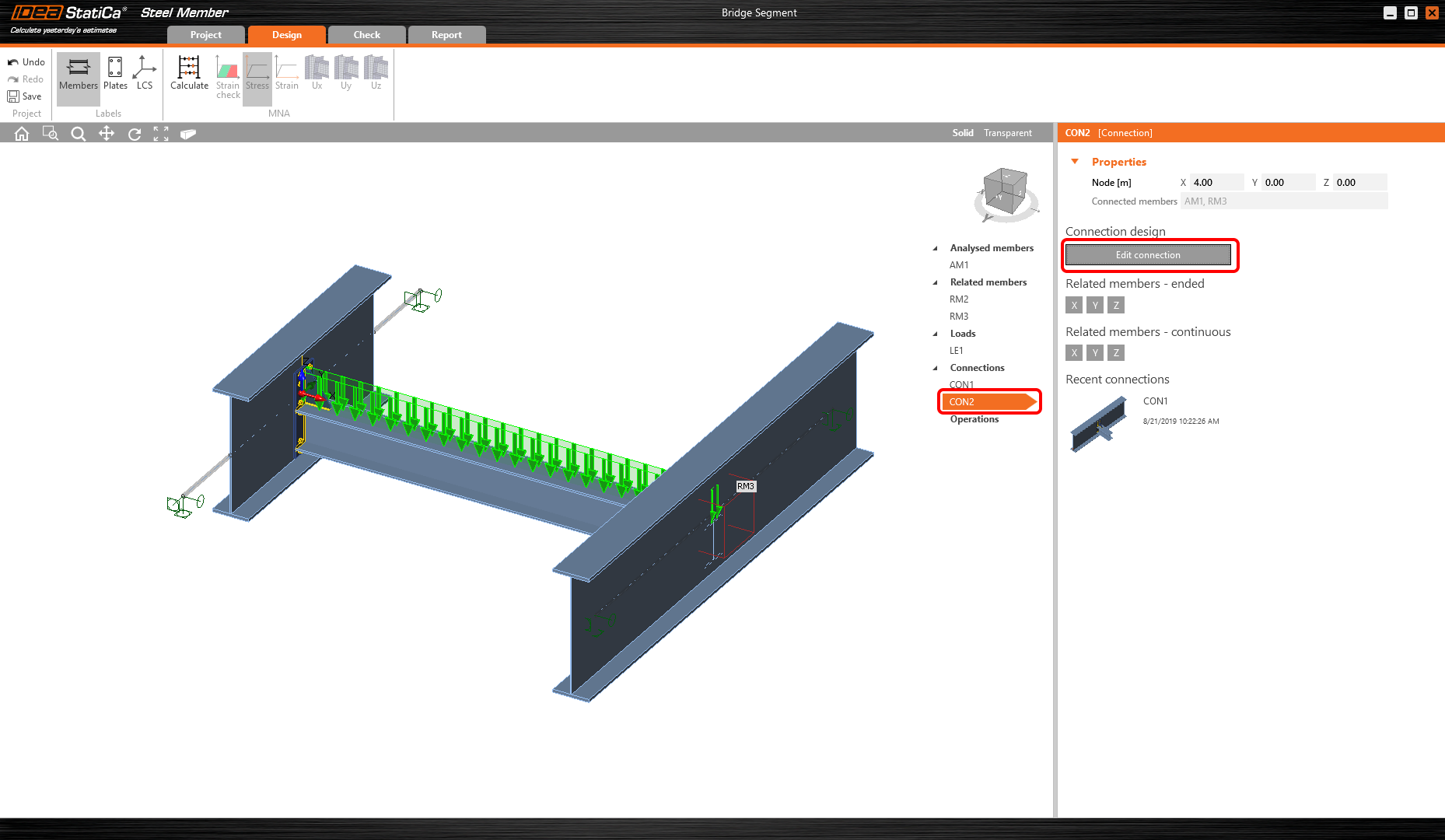
Task: Open Strain check results
Action: [x=228, y=77]
